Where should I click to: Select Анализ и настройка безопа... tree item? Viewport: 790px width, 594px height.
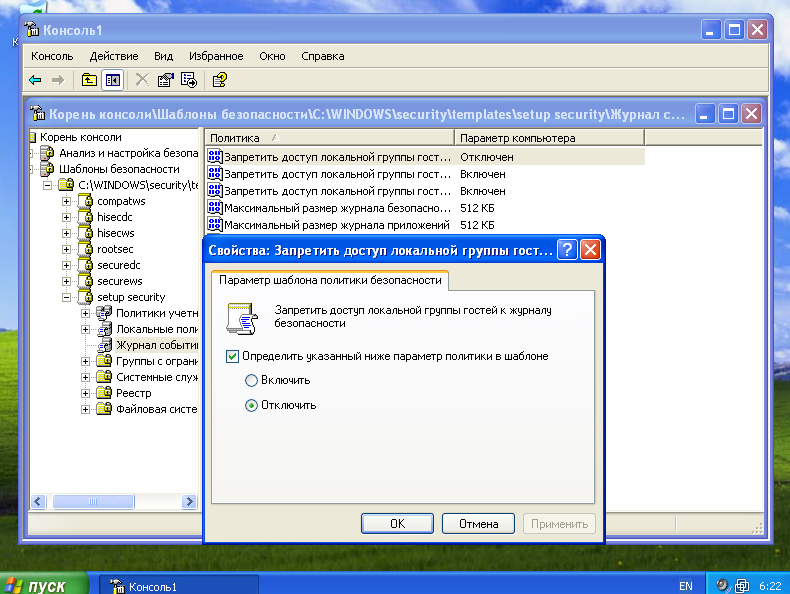(x=128, y=153)
